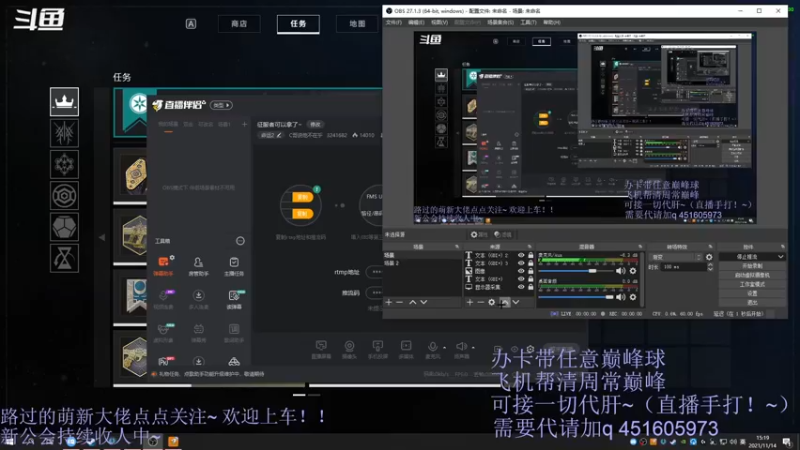Image resolution: width=800 pixels, height=450 pixels.
Task: Open 桌面音频 audio settings gear in OBS mixer
Action: [633, 297]
